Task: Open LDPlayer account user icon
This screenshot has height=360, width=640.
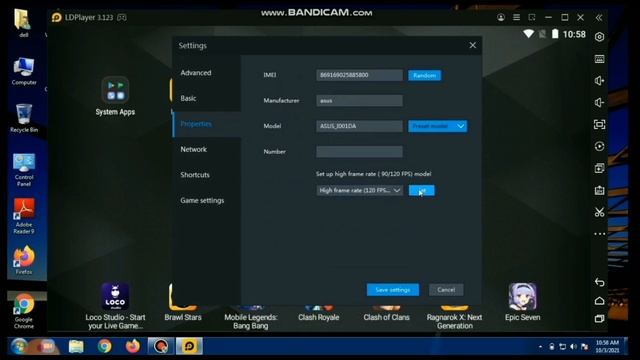Action: [x=501, y=17]
